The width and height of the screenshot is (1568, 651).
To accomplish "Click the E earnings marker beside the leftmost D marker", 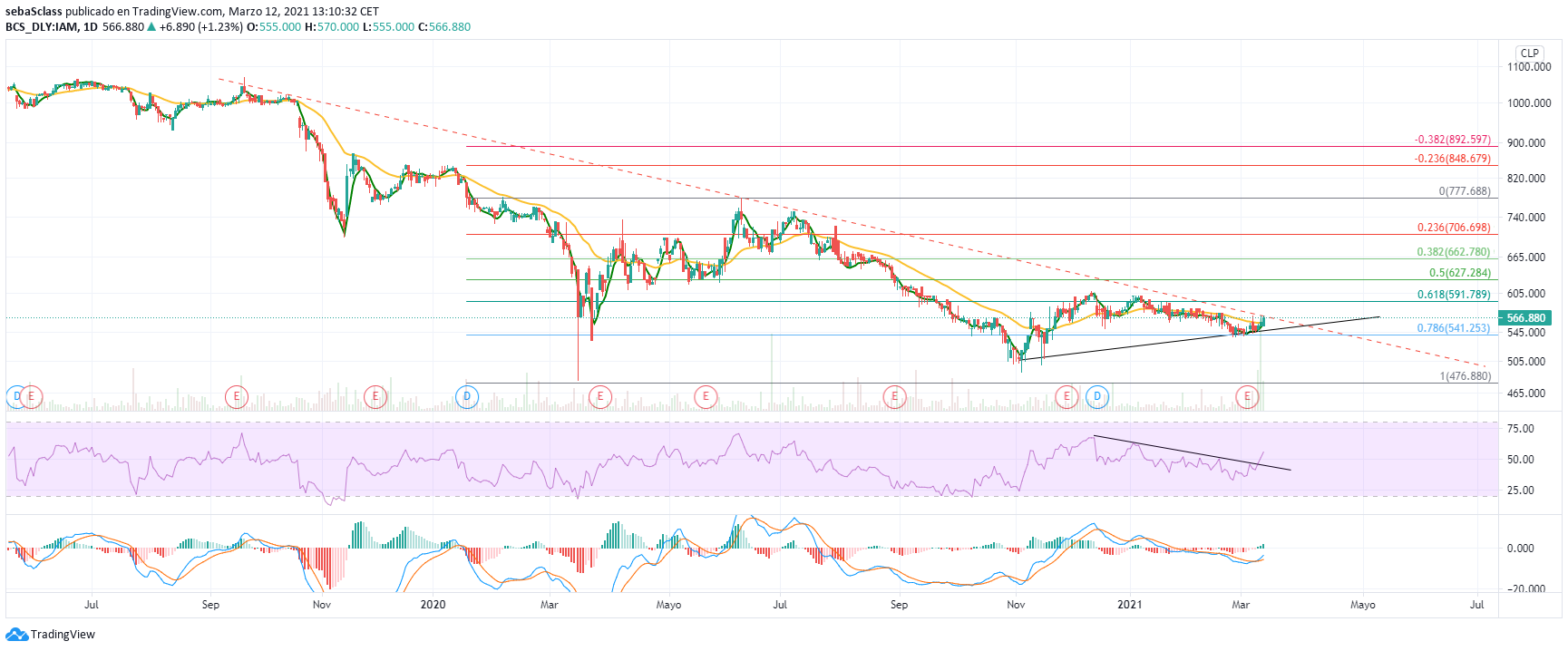I will click(32, 396).
